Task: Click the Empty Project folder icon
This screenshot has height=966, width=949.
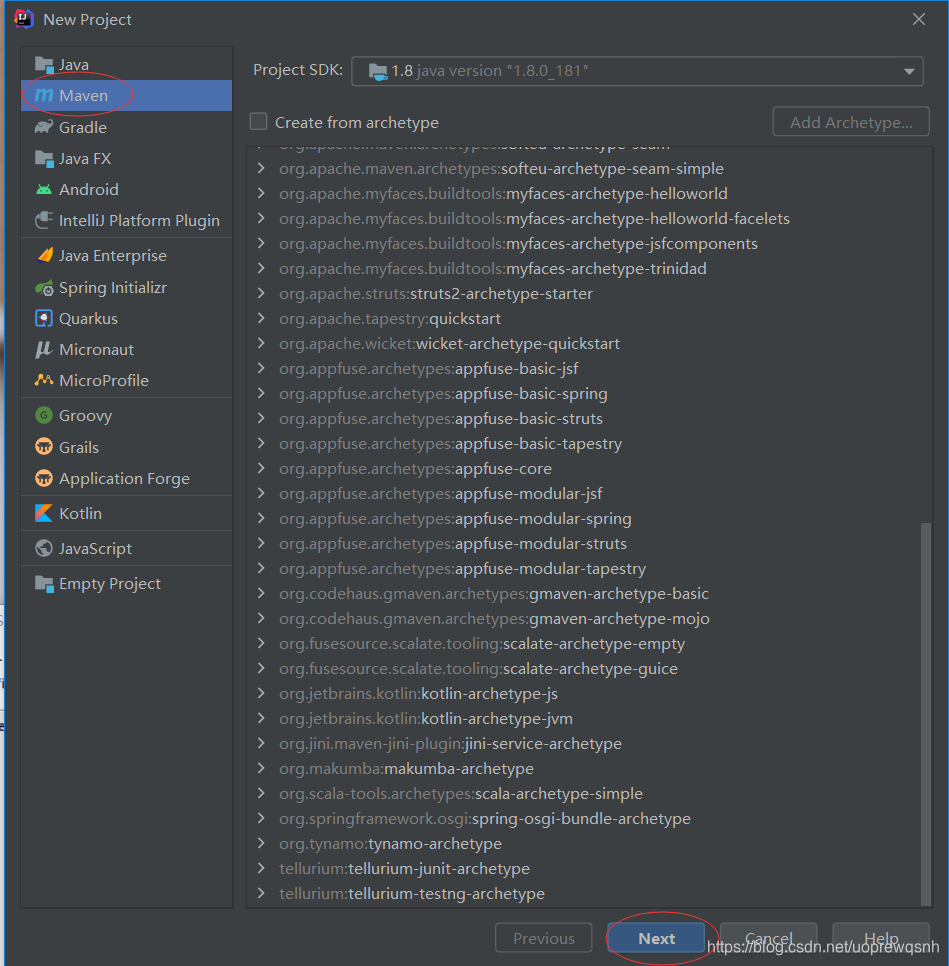Action: pos(44,583)
